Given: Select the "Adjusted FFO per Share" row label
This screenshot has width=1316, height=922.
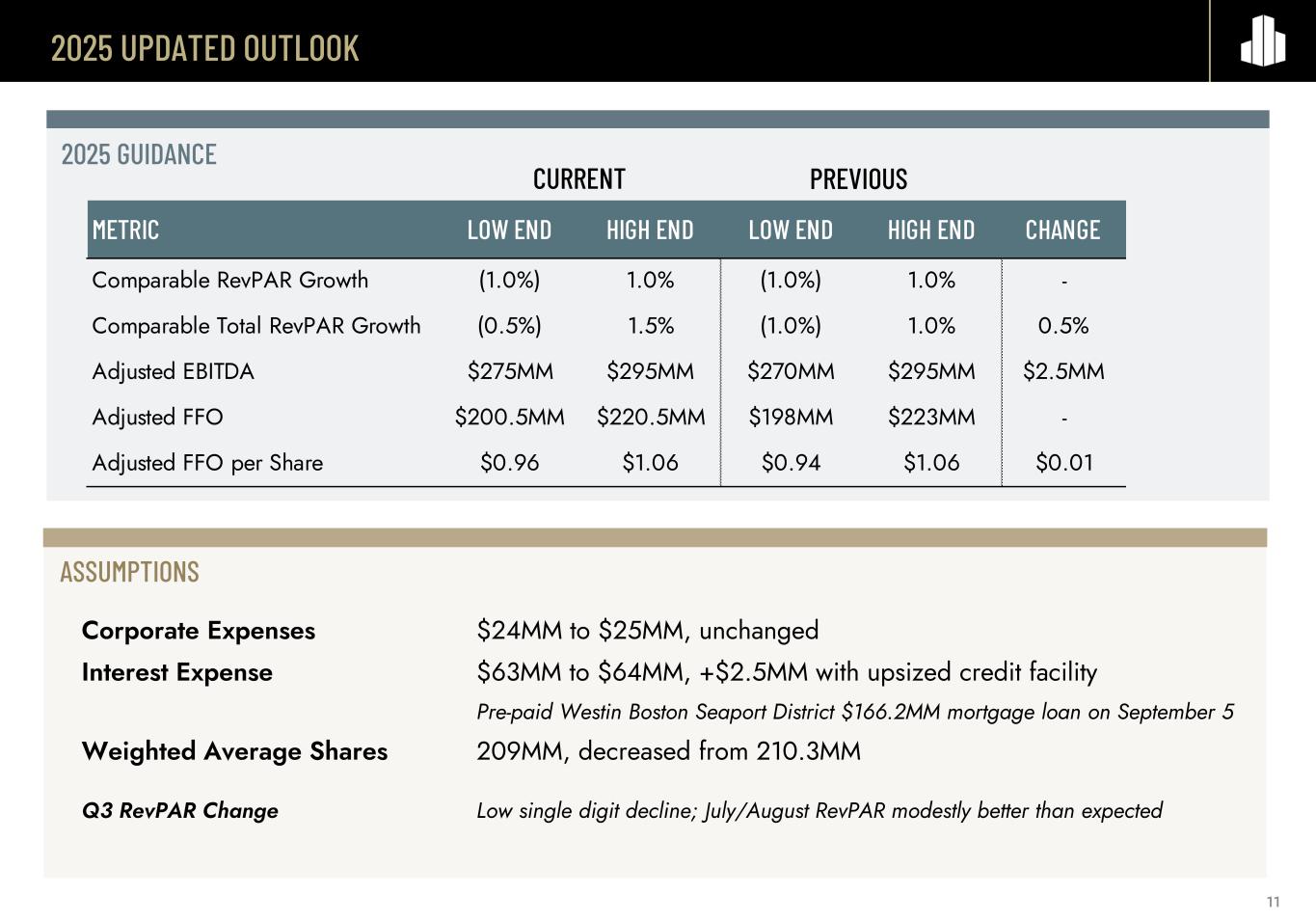Looking at the screenshot, I should tap(207, 463).
